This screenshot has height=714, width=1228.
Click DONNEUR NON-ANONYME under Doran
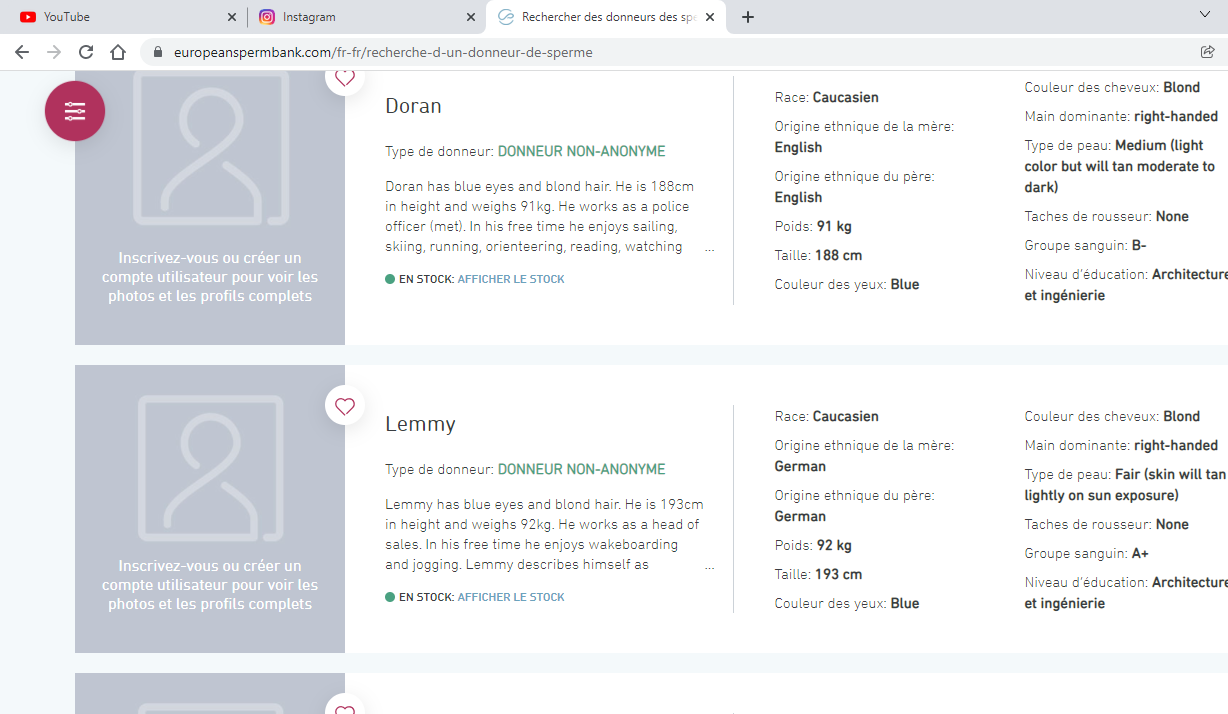[x=581, y=152]
